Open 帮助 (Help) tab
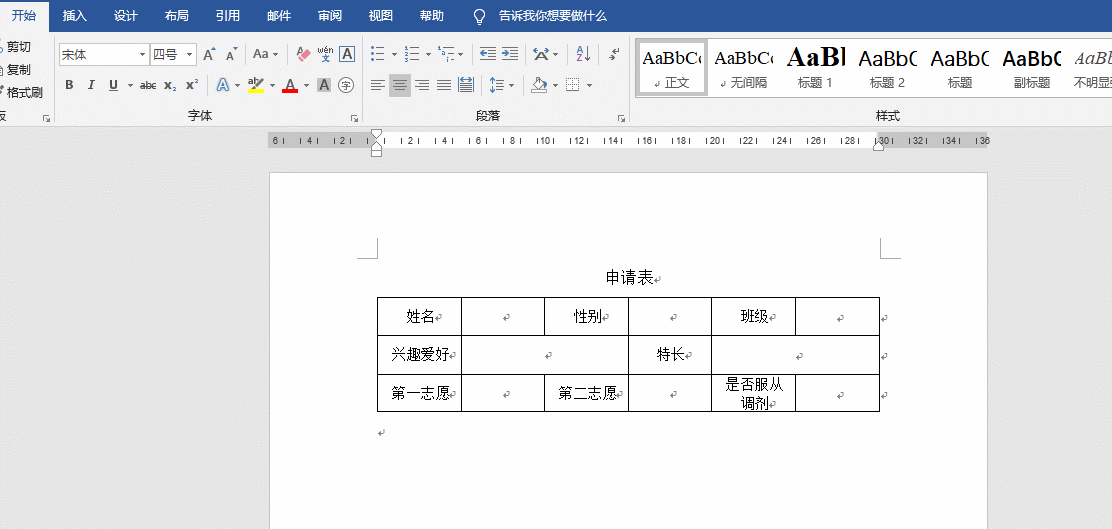 432,16
